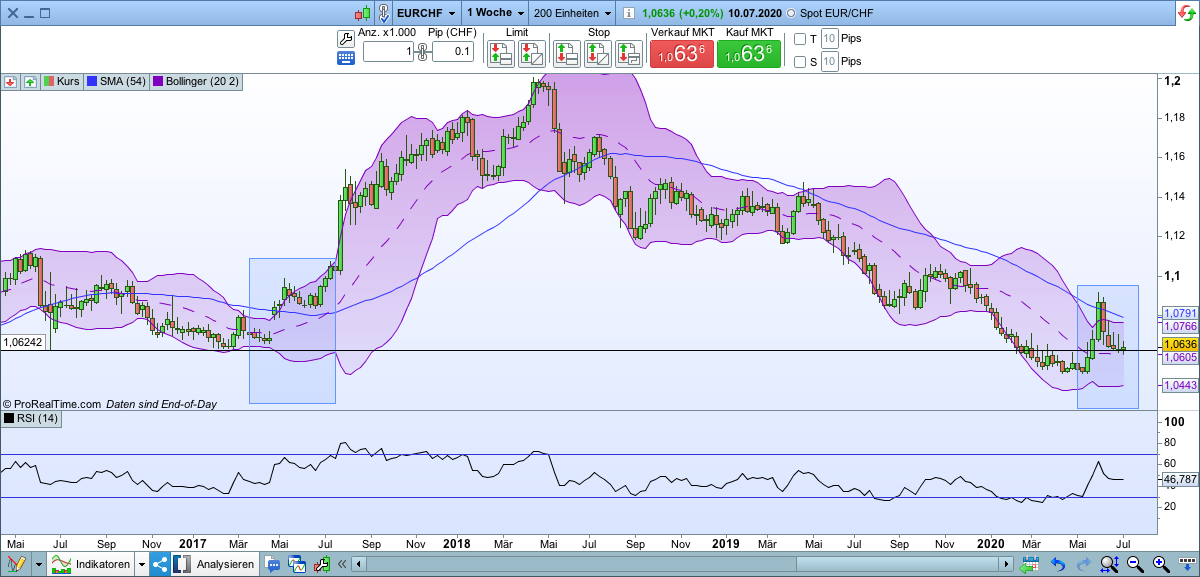1200x577 pixels.
Task: Zoom in using the magnifier icon
Action: point(1159,563)
